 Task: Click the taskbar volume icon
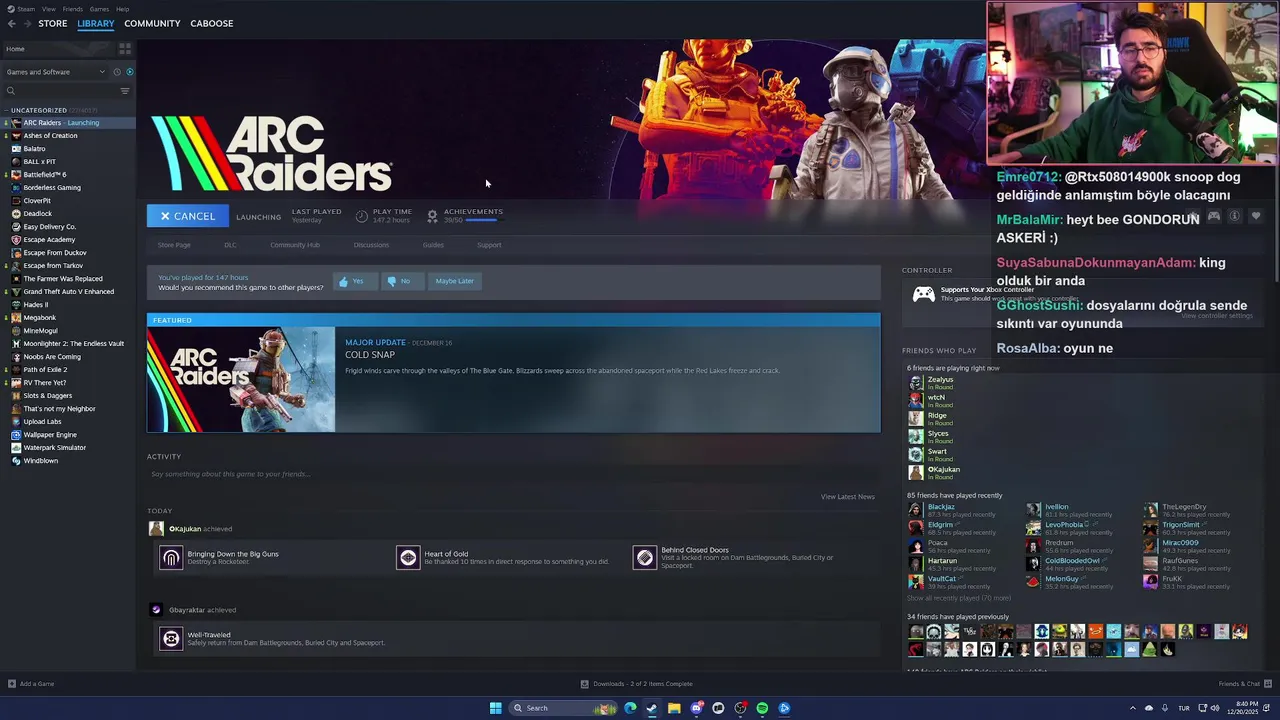pyautogui.click(x=1215, y=708)
